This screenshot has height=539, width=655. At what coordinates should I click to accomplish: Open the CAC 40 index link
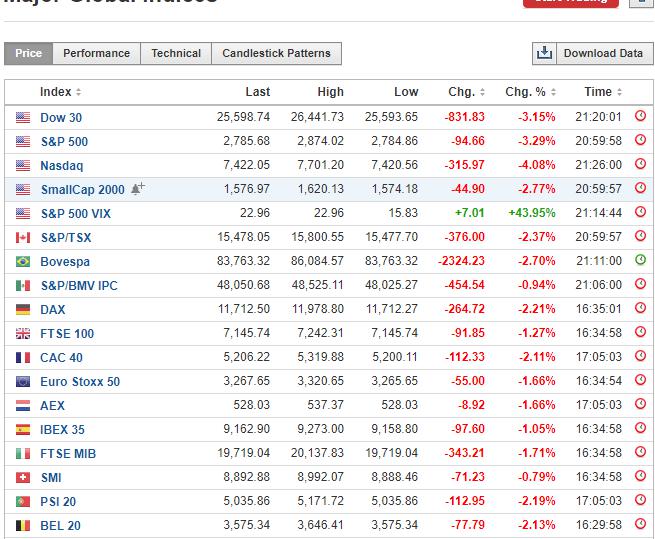click(x=61, y=358)
